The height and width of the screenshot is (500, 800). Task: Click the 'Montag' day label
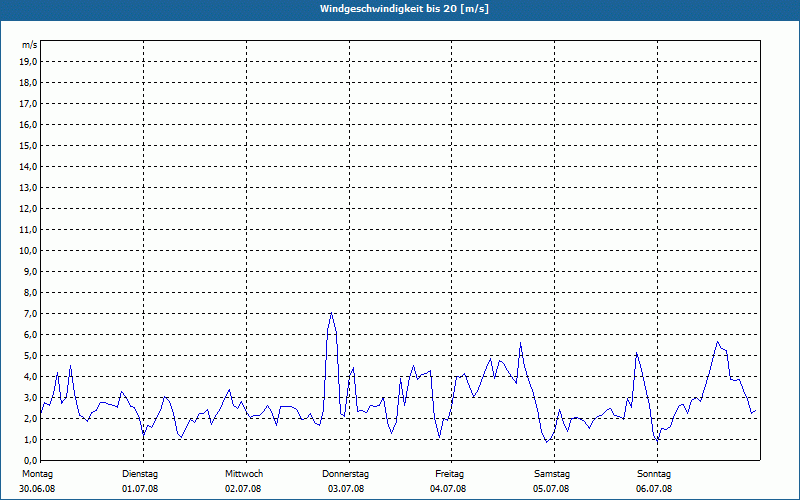38,474
